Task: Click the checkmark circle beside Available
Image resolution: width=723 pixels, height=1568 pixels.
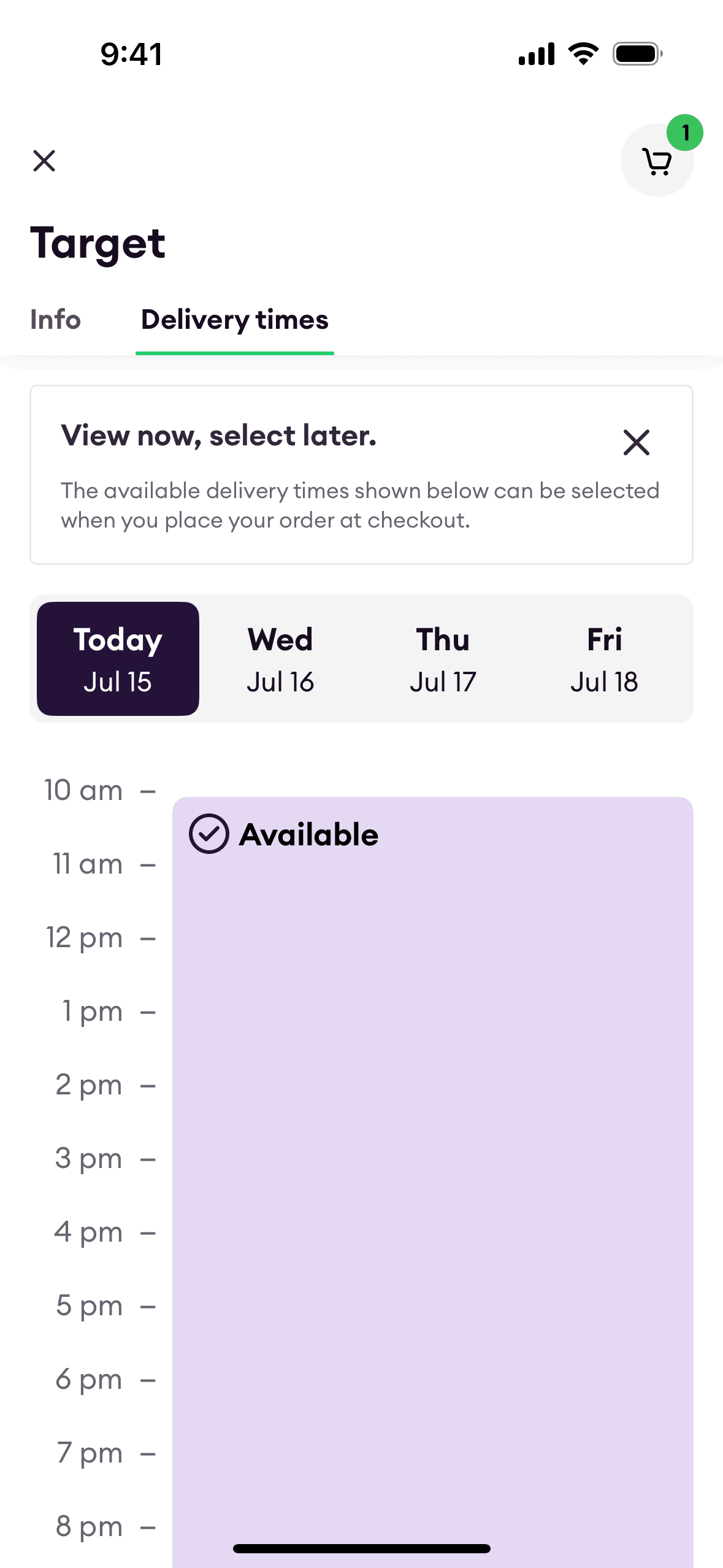Action: coord(209,833)
